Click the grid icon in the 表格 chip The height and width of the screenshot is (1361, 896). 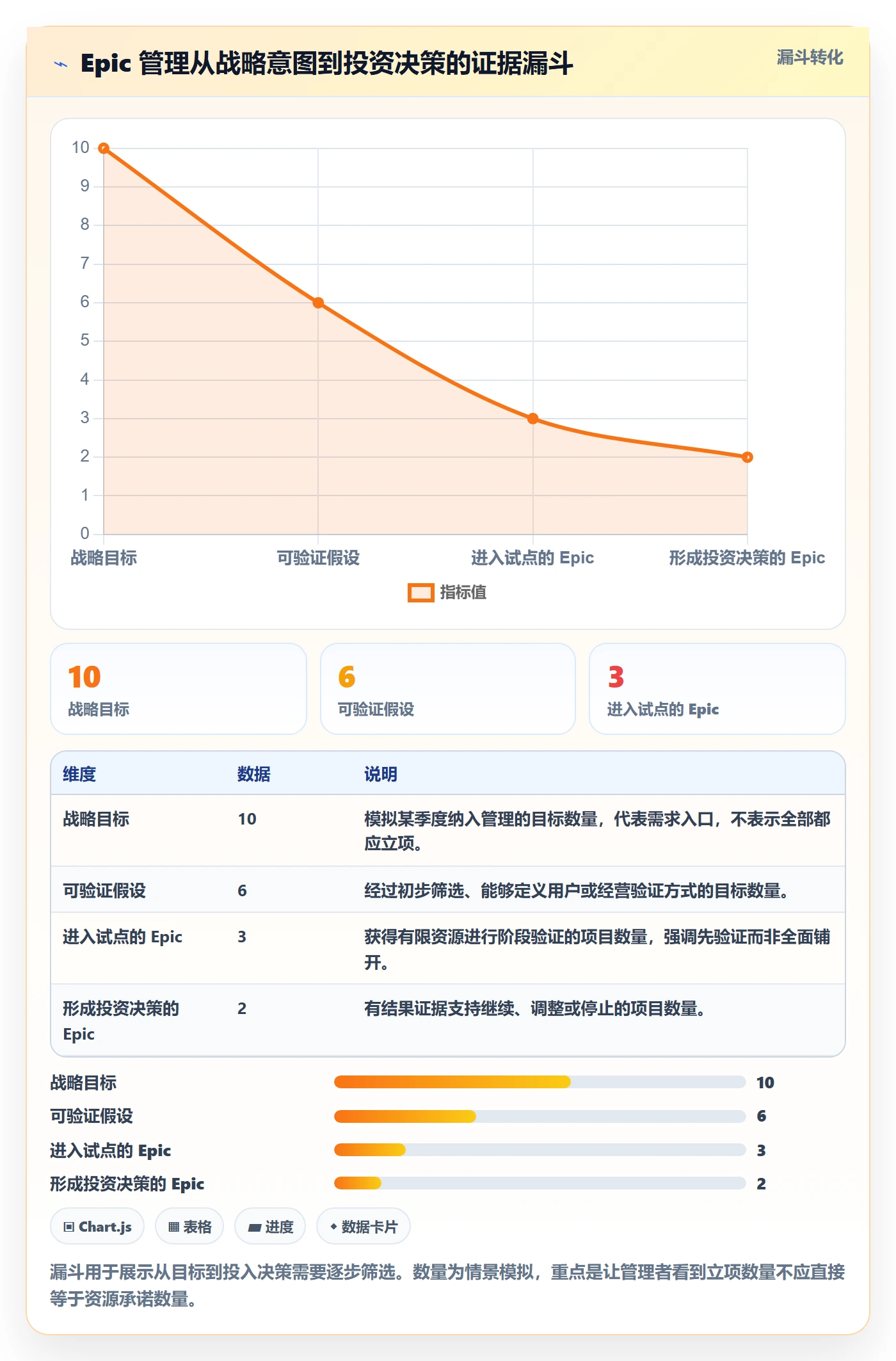point(173,1227)
